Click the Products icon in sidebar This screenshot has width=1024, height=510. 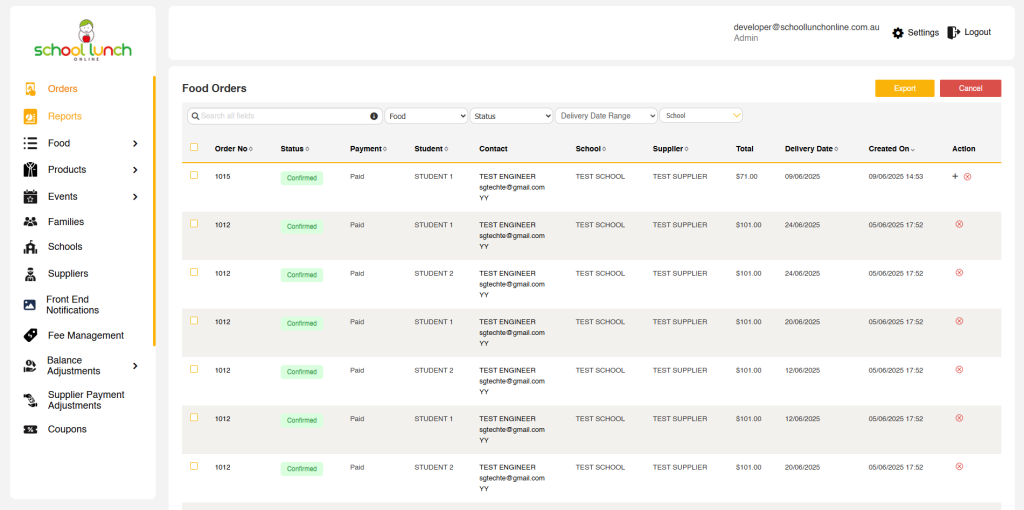click(30, 170)
